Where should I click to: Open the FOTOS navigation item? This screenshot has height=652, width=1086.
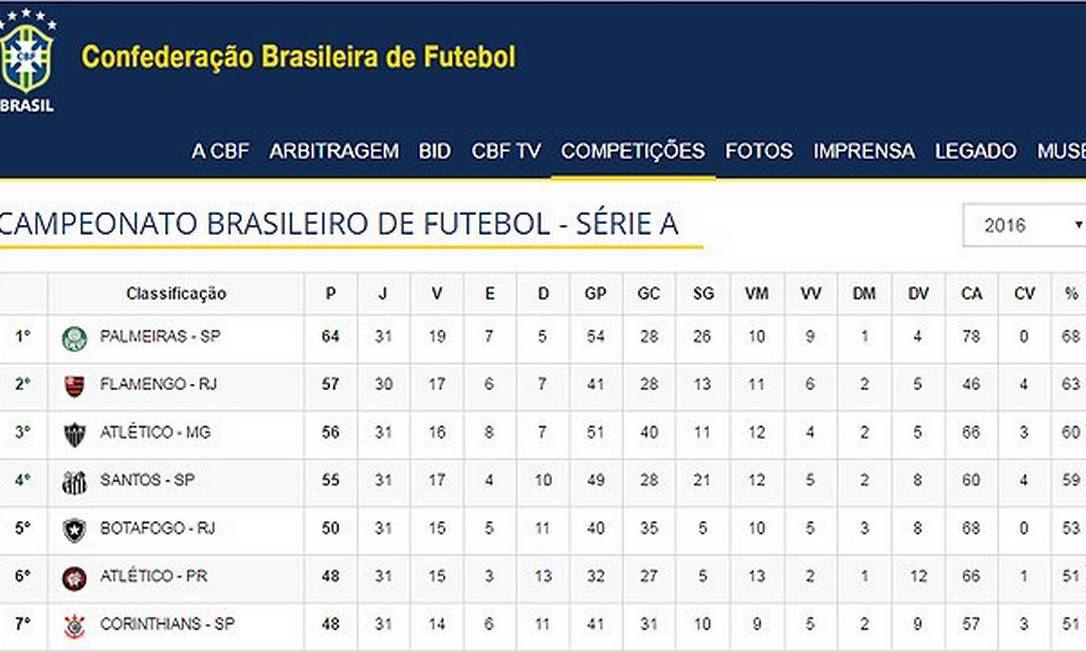[759, 151]
